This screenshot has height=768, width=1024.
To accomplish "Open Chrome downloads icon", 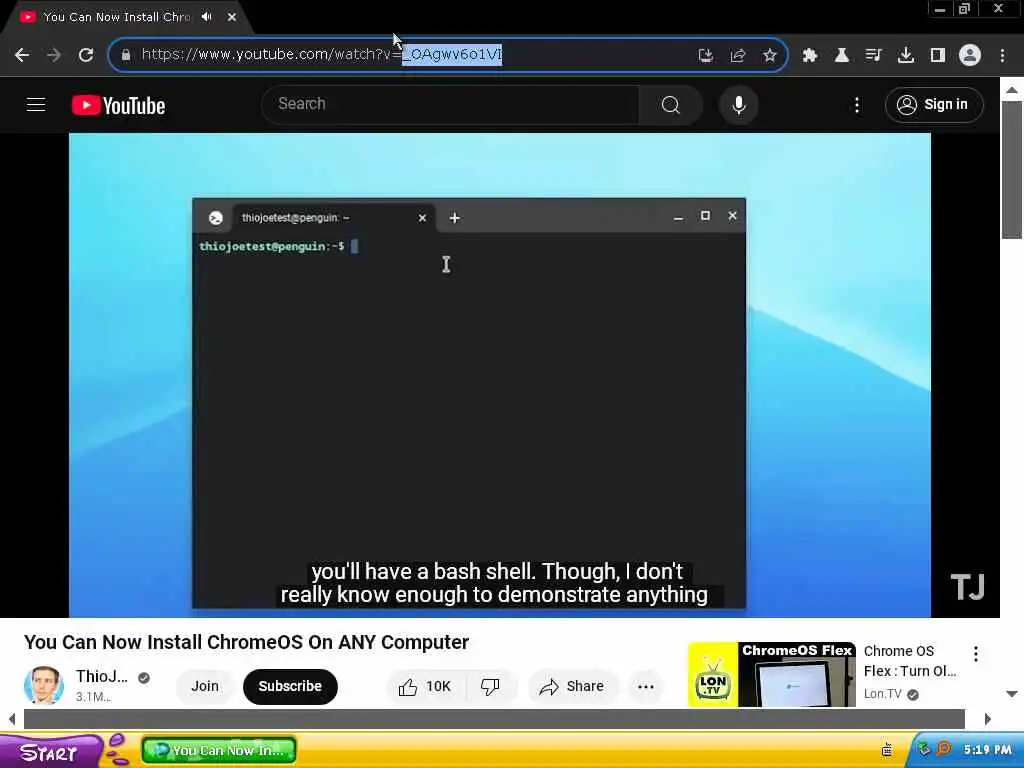I will click(x=906, y=55).
